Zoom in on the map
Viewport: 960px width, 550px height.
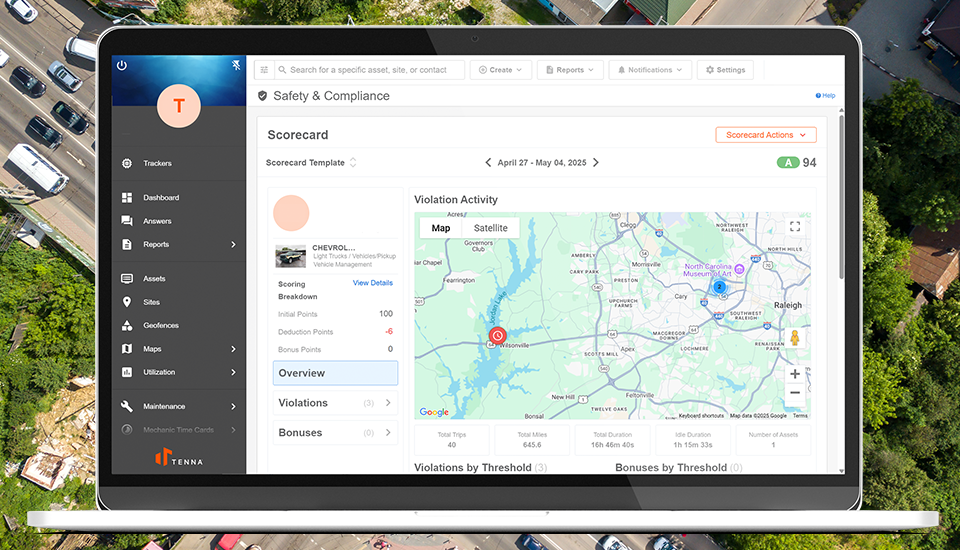(795, 374)
